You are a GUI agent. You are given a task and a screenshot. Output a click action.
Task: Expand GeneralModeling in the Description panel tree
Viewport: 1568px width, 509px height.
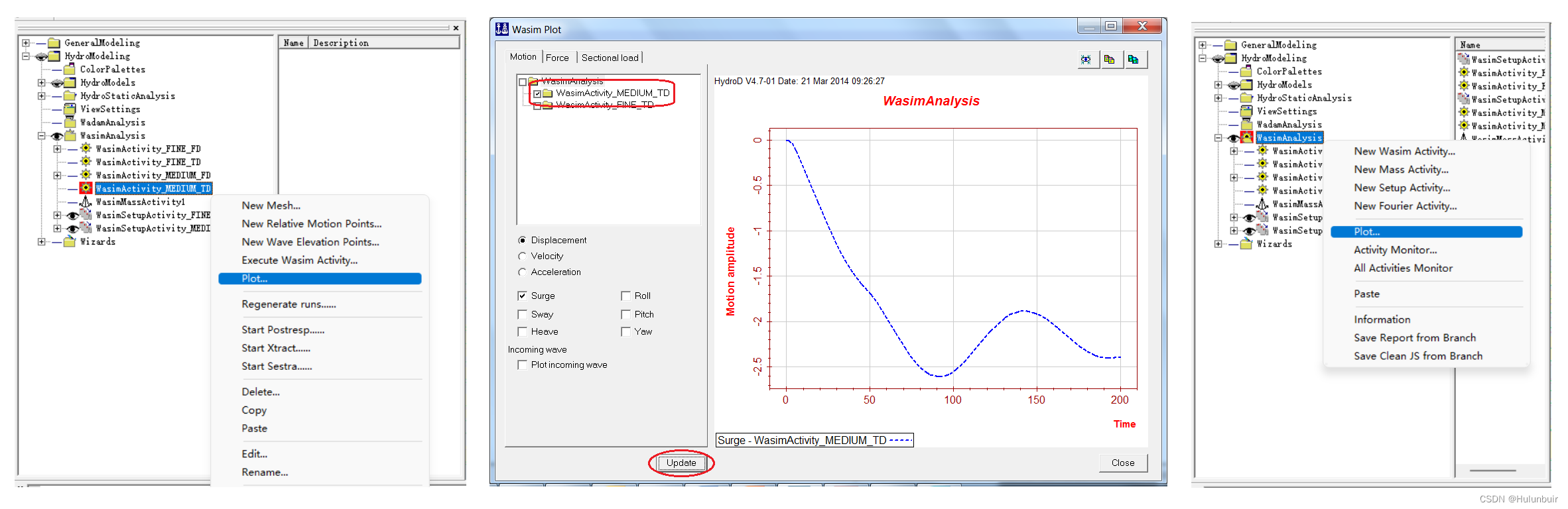25,42
